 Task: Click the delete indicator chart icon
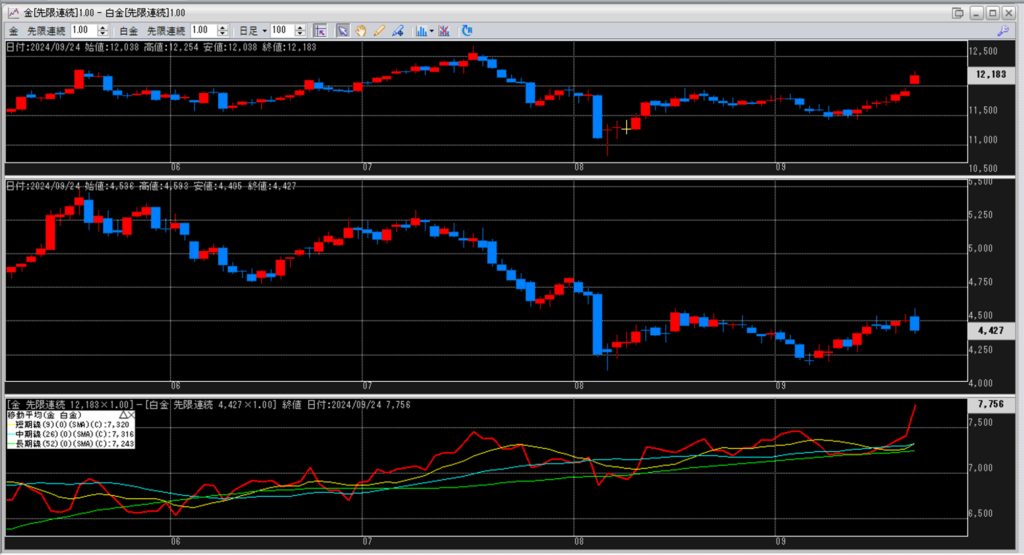tap(444, 31)
